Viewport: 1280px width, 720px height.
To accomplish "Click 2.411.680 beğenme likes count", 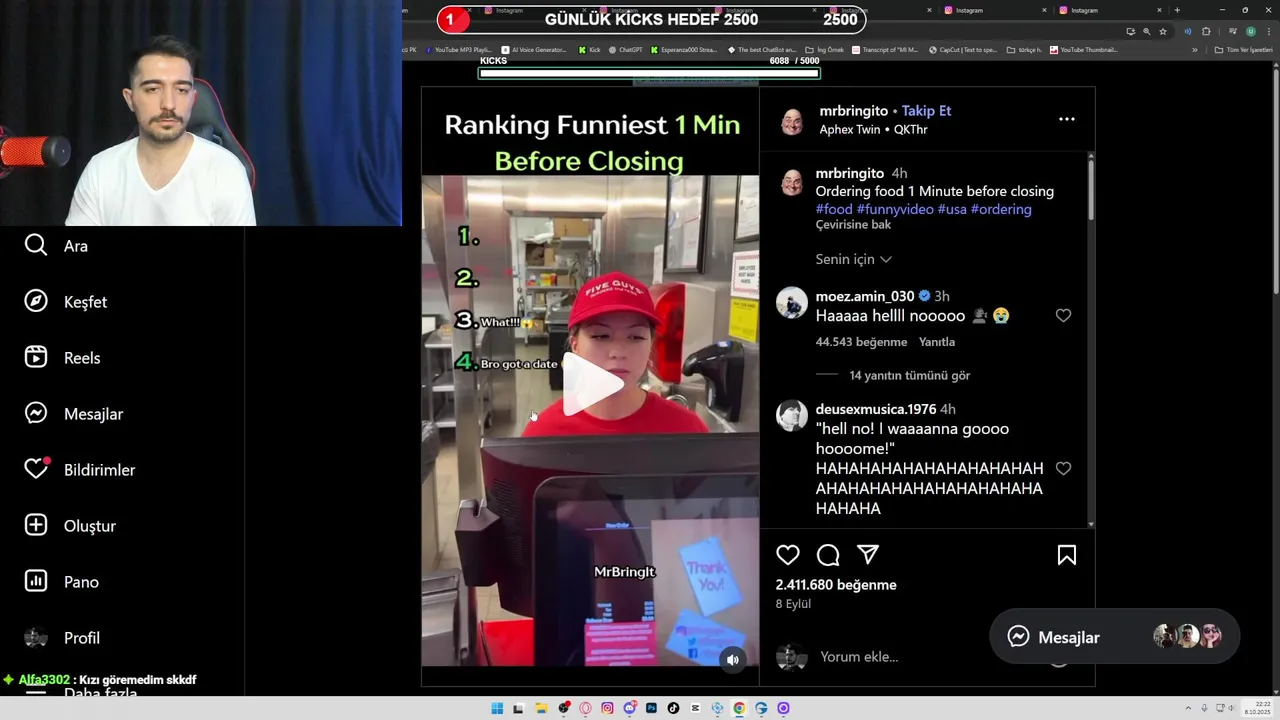I will pyautogui.click(x=836, y=585).
